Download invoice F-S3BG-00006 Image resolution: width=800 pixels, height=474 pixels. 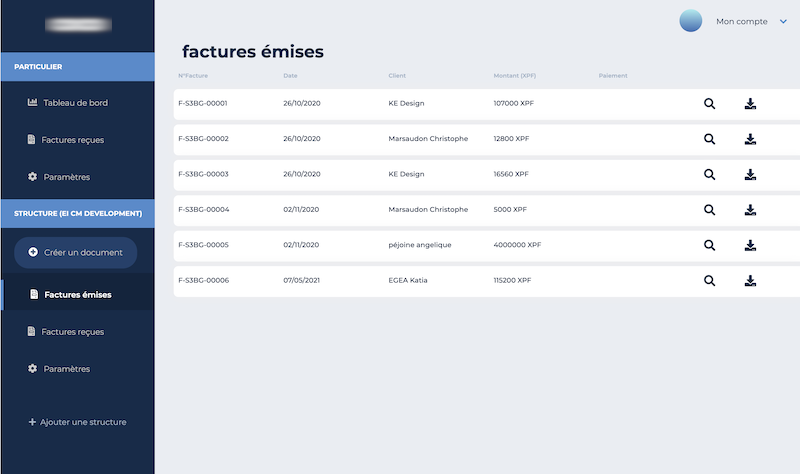750,281
